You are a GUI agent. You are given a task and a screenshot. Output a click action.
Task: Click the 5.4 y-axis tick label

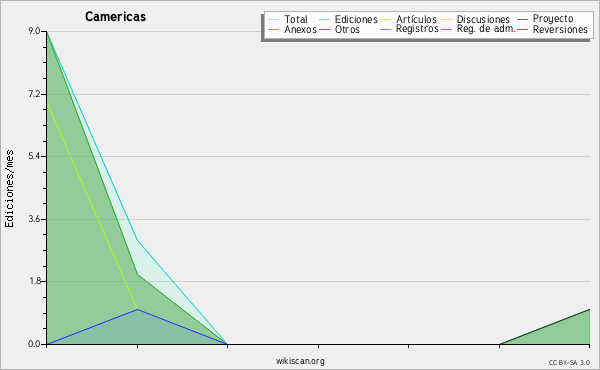(34, 156)
